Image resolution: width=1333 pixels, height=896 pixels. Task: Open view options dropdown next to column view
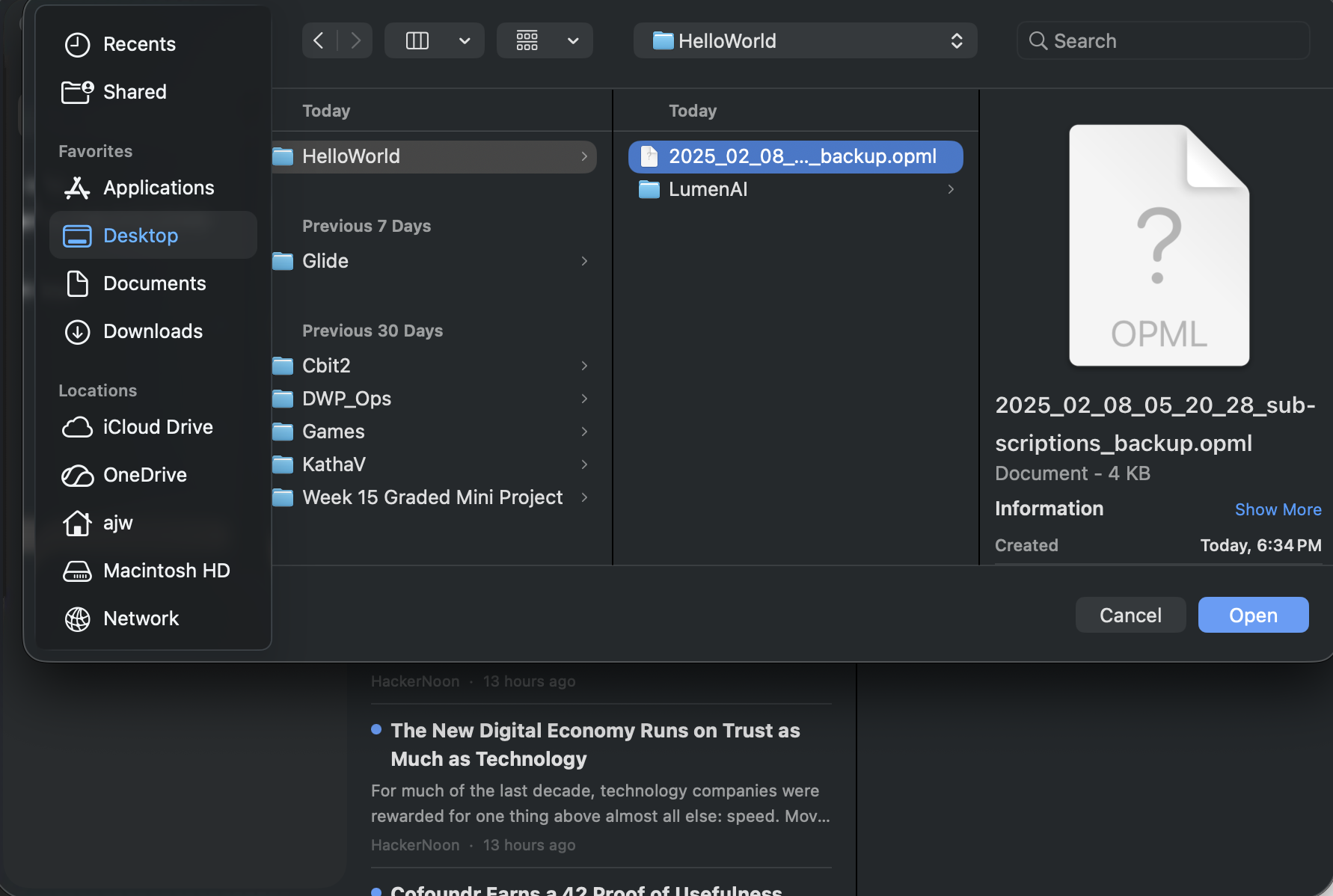click(465, 41)
